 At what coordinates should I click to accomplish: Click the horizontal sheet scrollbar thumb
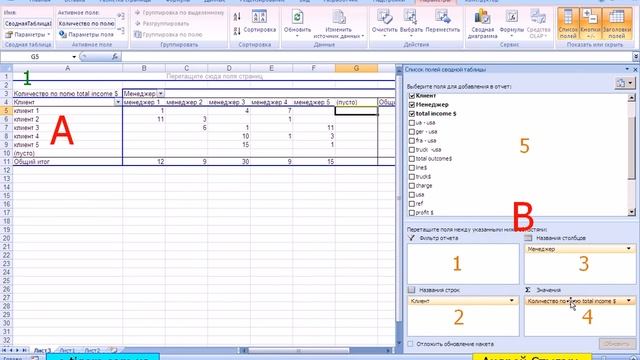298,351
